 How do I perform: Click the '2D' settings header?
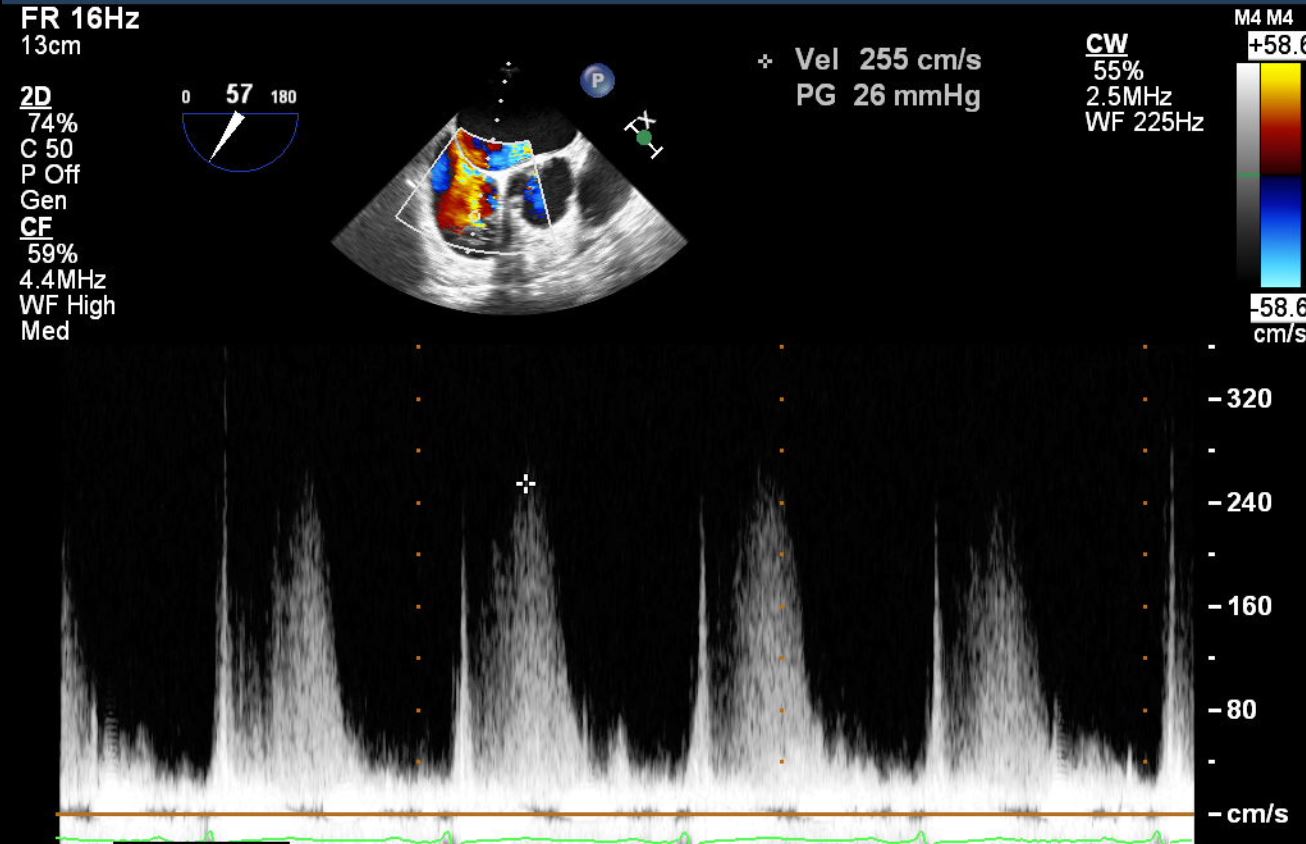tap(35, 97)
